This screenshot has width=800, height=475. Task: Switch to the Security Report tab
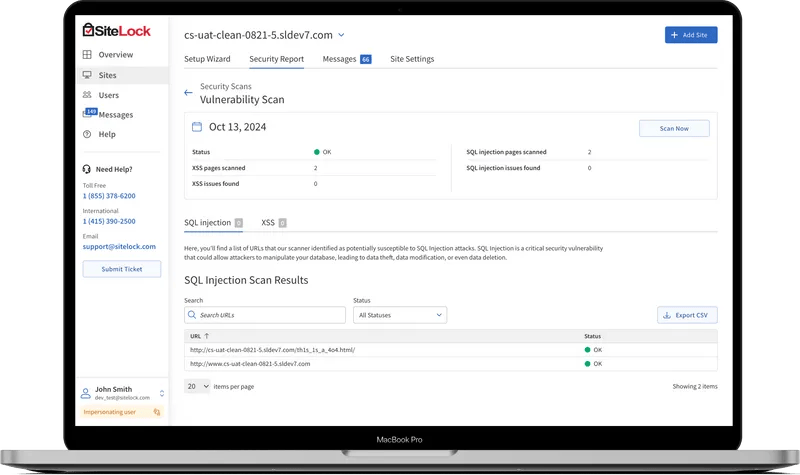pos(277,59)
